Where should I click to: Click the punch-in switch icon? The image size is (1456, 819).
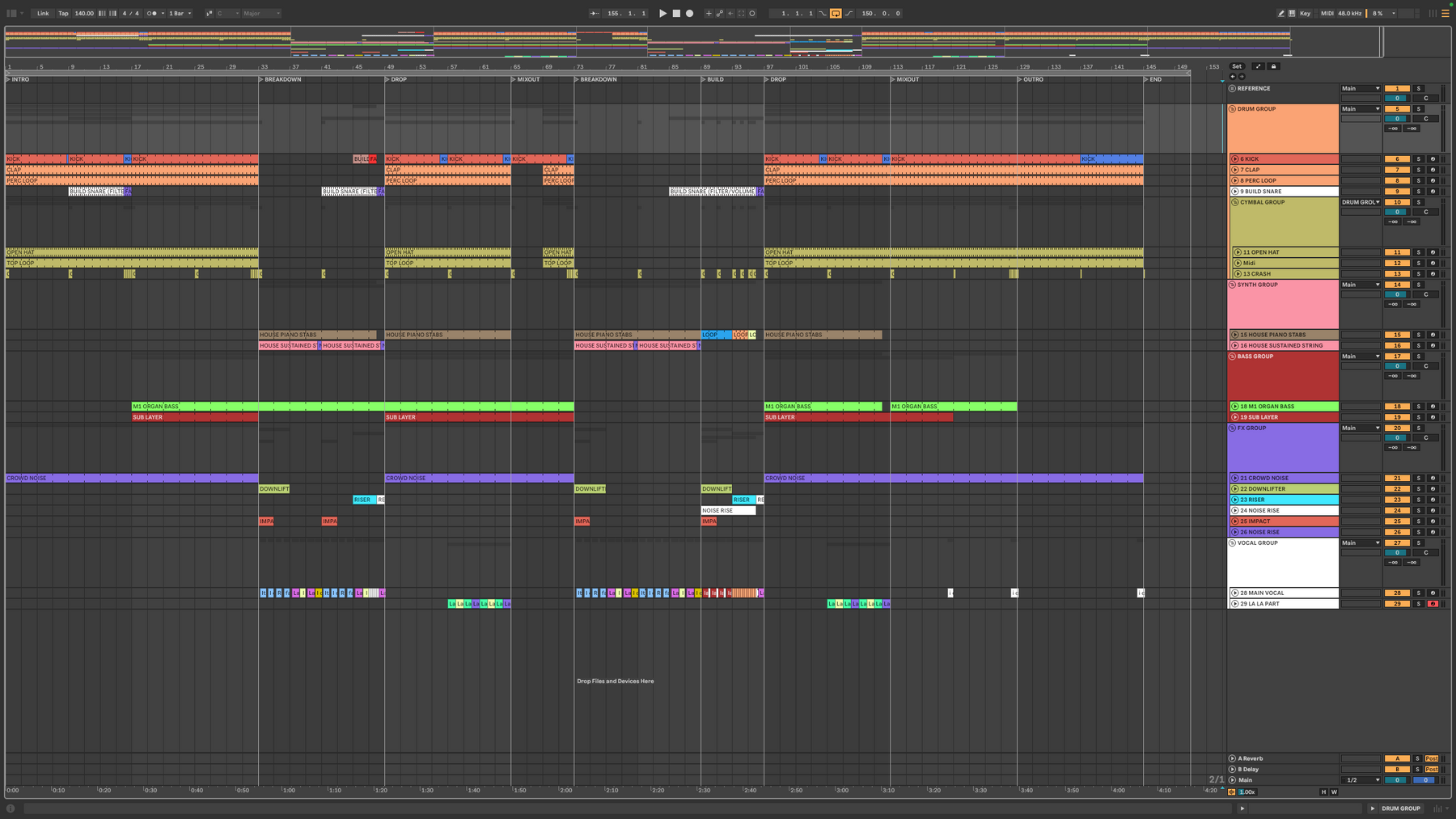point(823,13)
